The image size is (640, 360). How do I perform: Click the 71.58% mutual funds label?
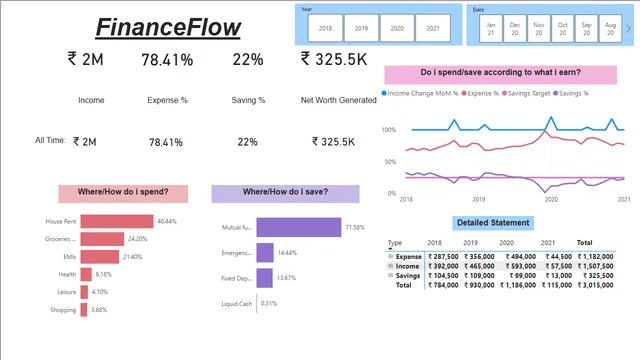pos(355,227)
